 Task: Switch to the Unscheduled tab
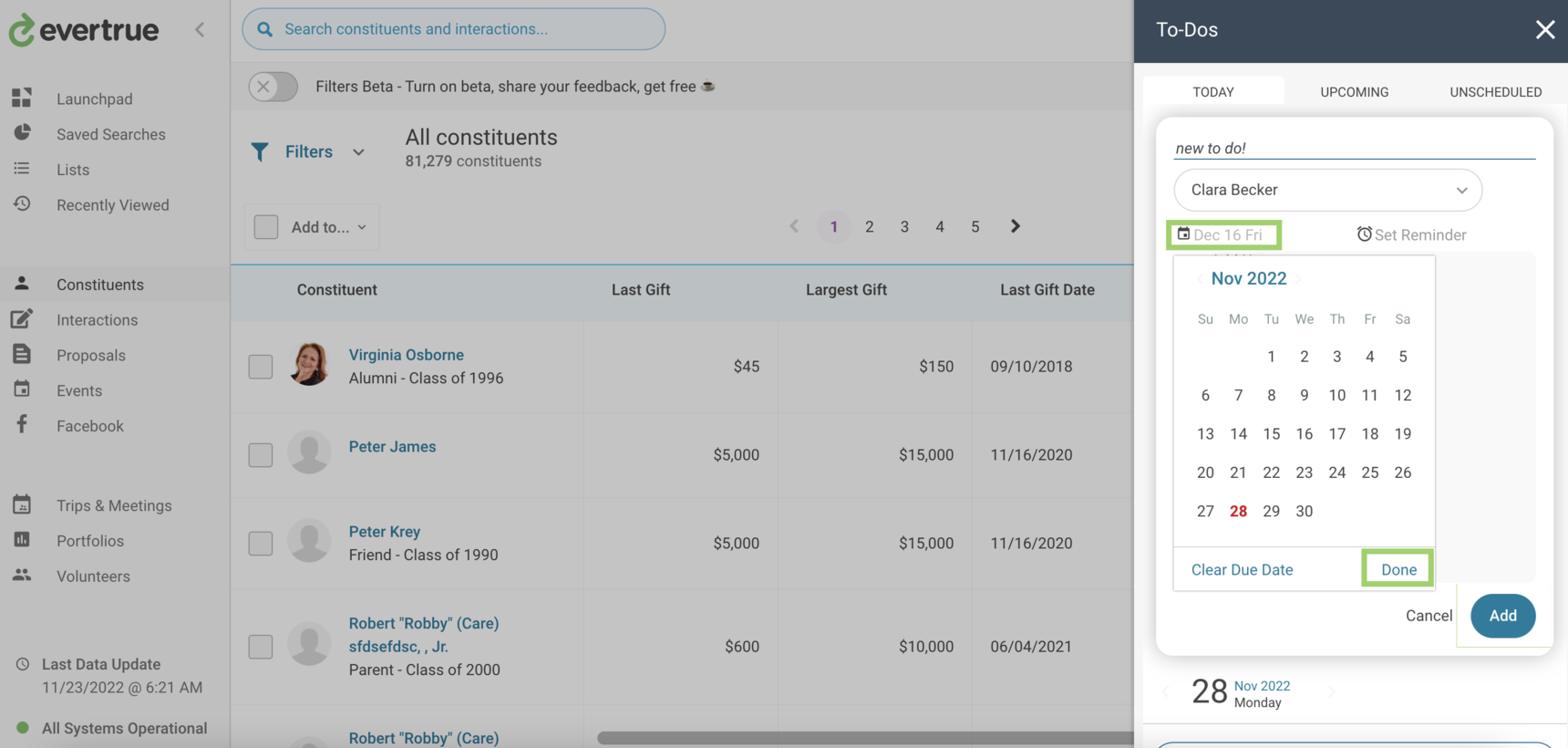click(1495, 92)
